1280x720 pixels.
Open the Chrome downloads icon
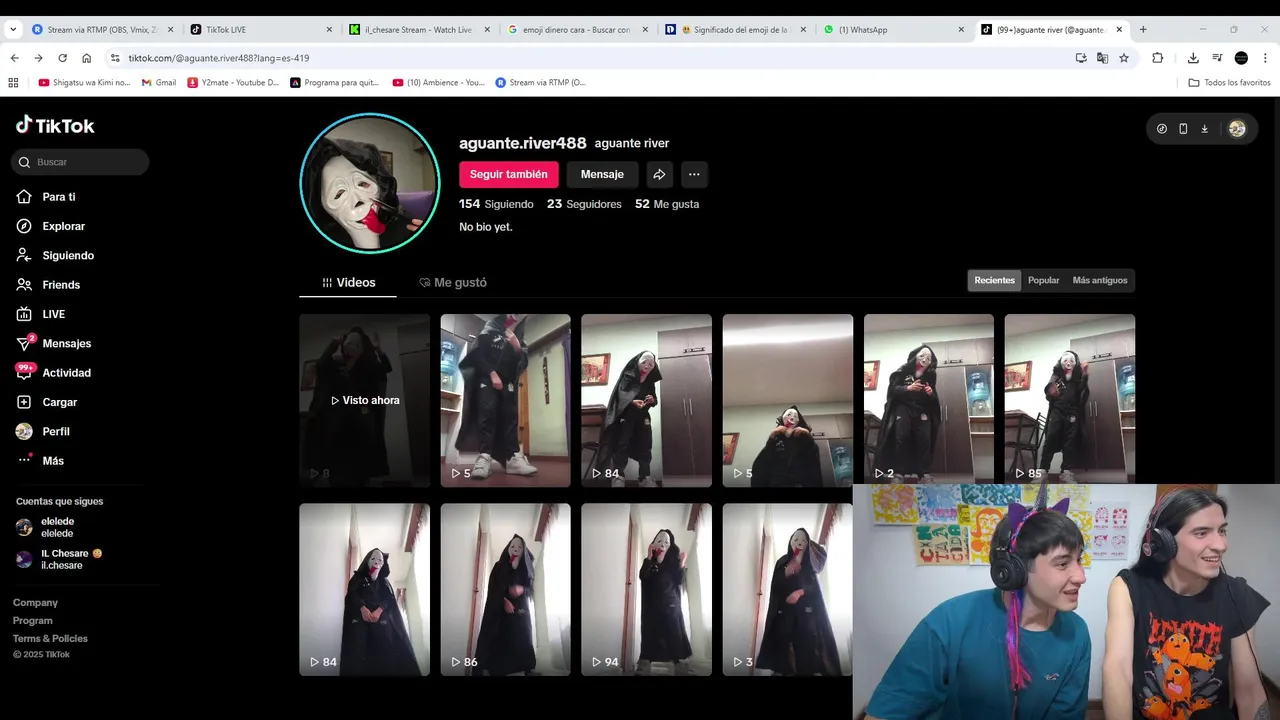[x=1193, y=58]
